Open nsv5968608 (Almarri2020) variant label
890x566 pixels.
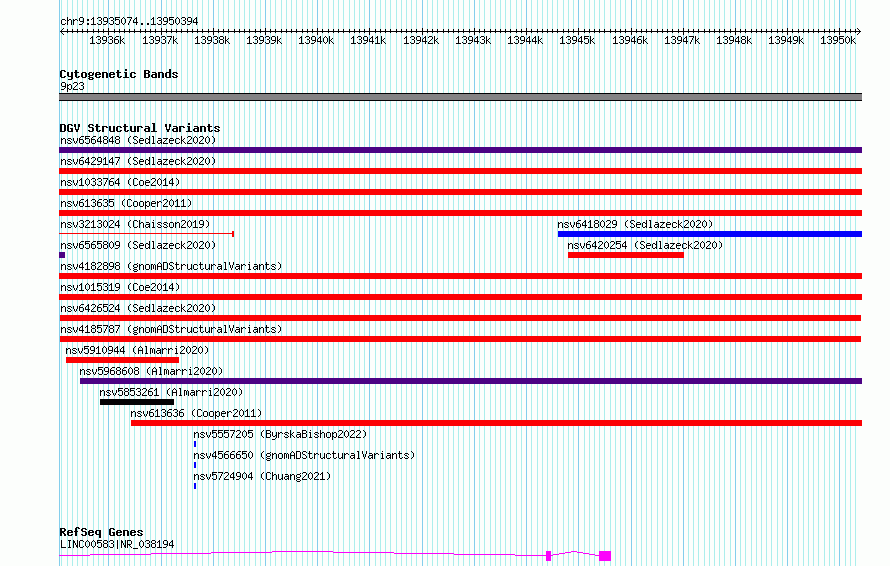click(151, 371)
